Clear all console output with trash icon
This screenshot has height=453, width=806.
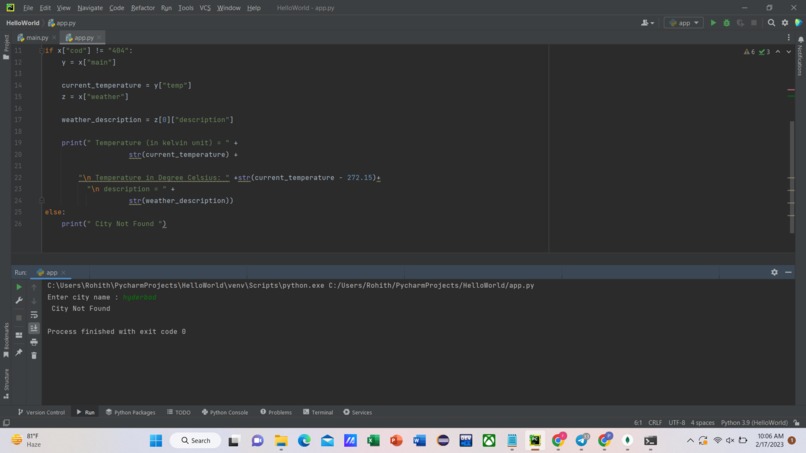point(34,355)
